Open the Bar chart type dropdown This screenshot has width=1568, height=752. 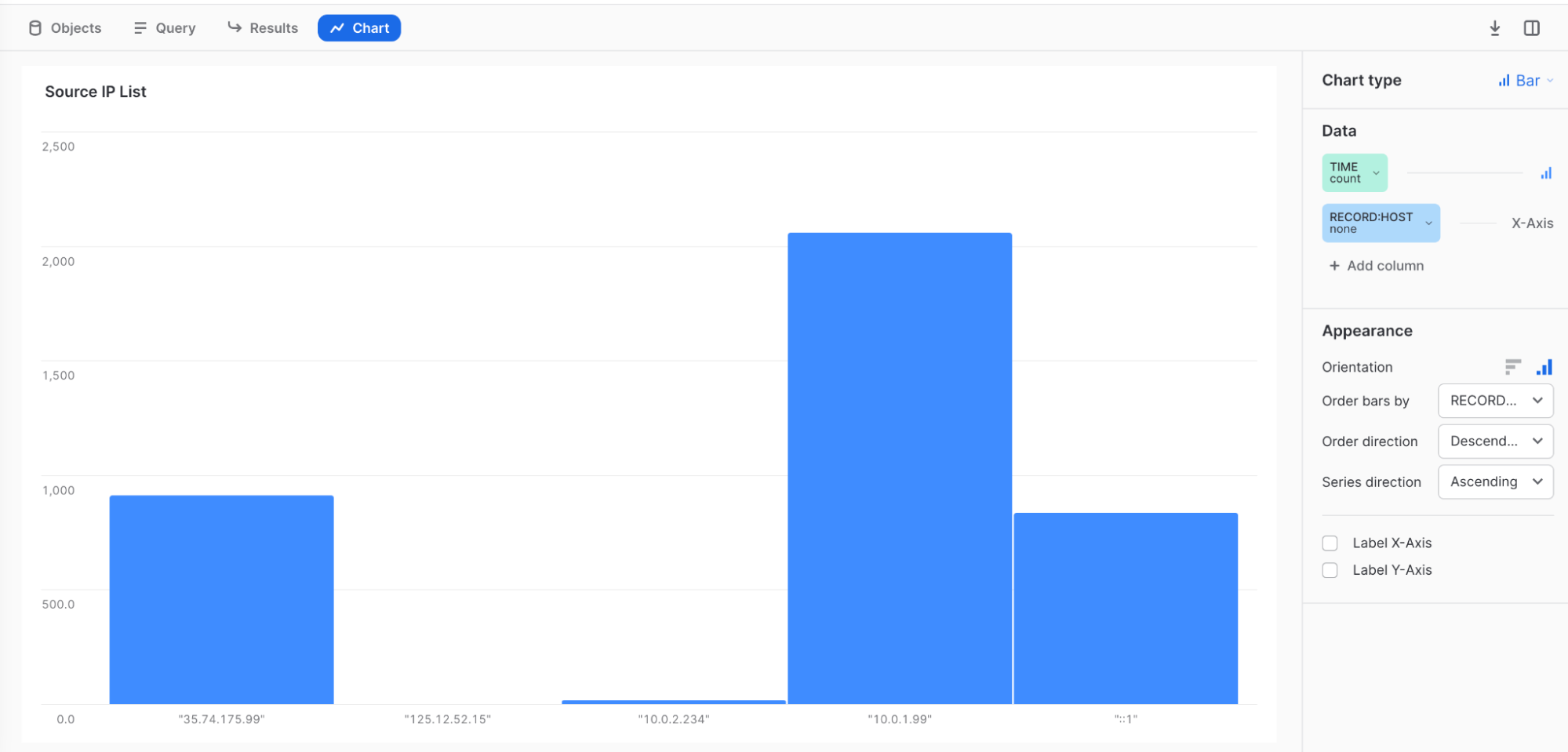coord(1526,80)
